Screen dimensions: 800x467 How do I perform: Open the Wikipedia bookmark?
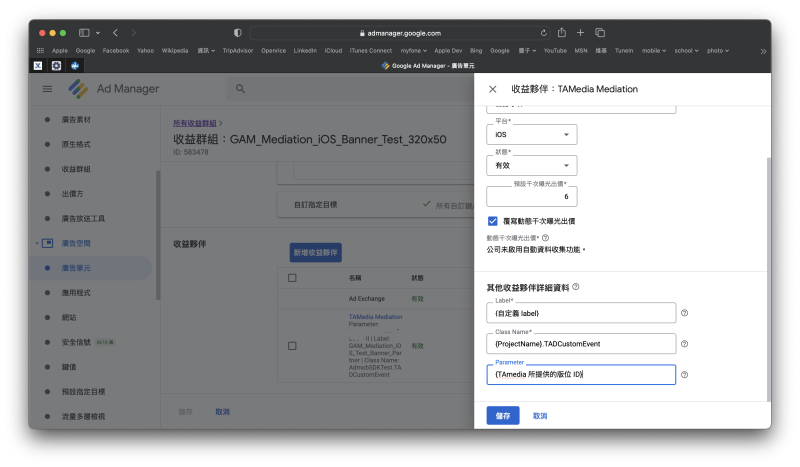click(175, 51)
